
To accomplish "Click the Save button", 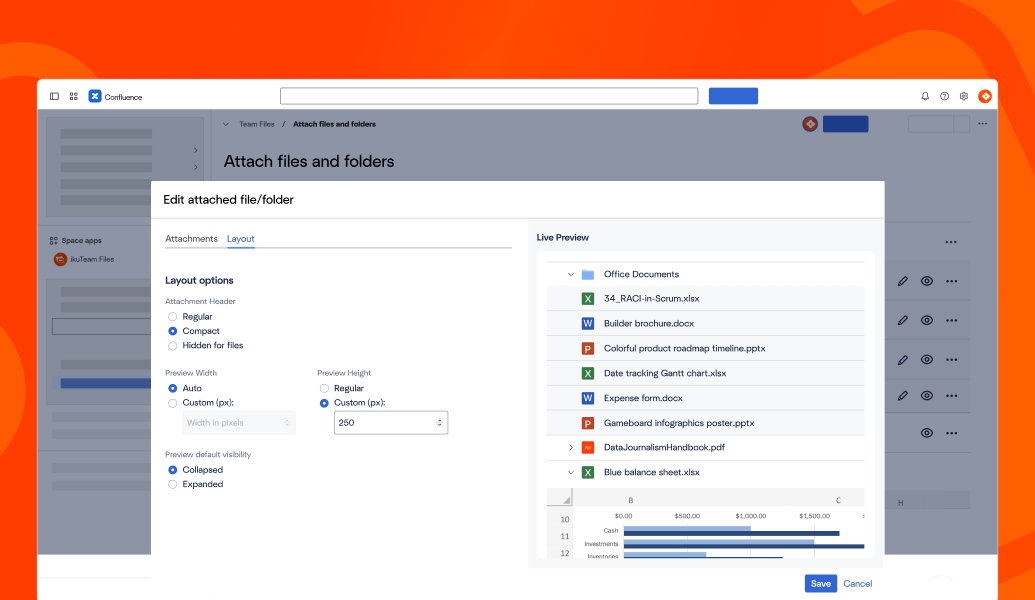I will pyautogui.click(x=820, y=583).
